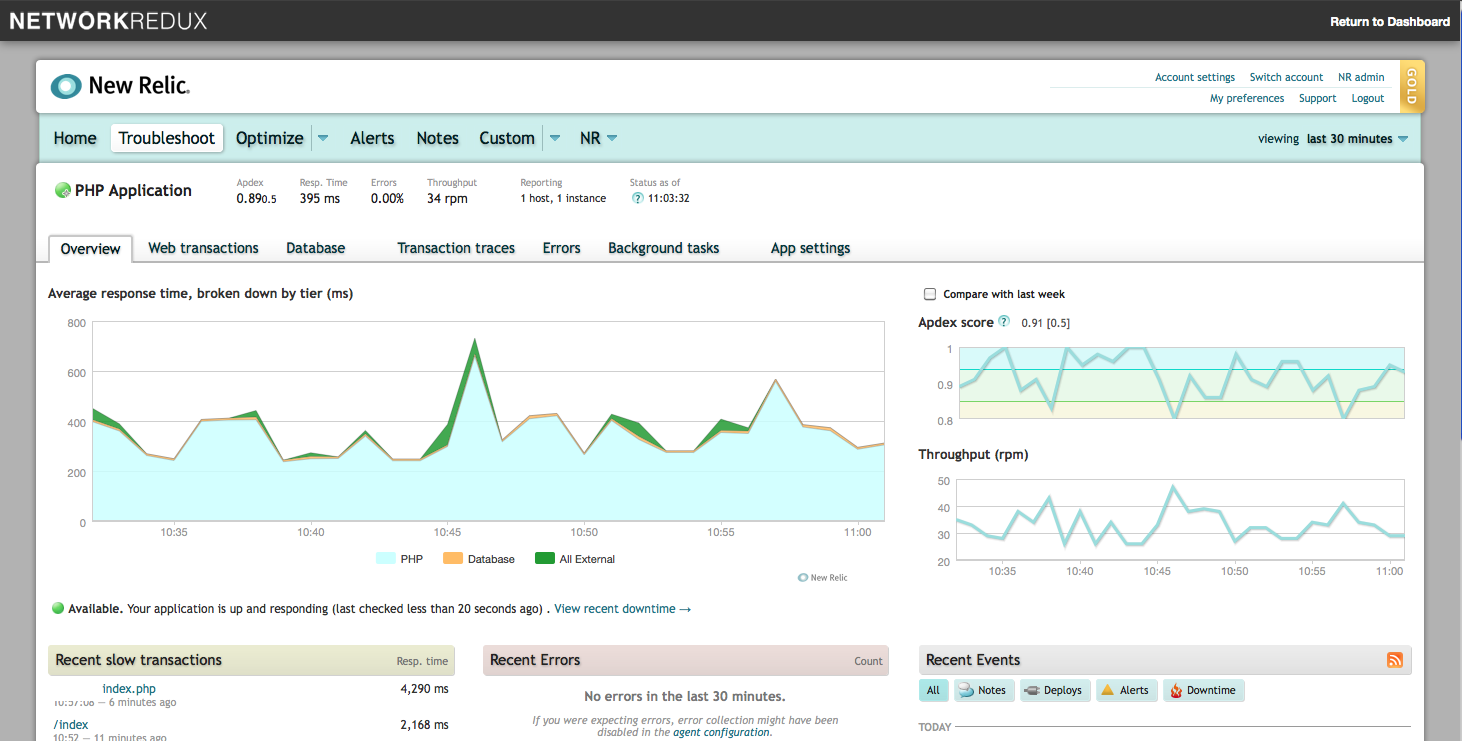Switch to the Transaction traces tab
This screenshot has height=741, width=1462.
point(456,248)
